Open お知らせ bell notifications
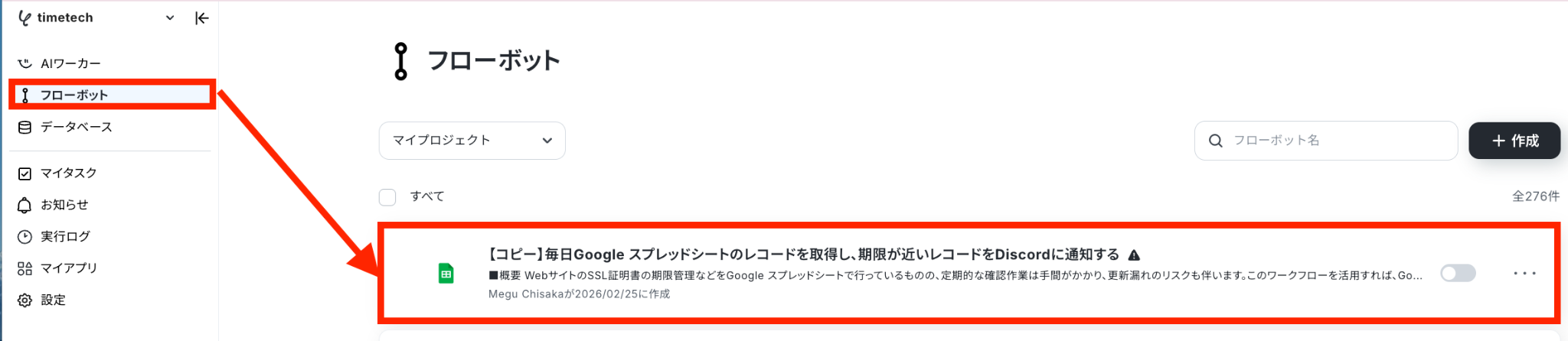Image resolution: width=1568 pixels, height=341 pixels. tap(24, 205)
